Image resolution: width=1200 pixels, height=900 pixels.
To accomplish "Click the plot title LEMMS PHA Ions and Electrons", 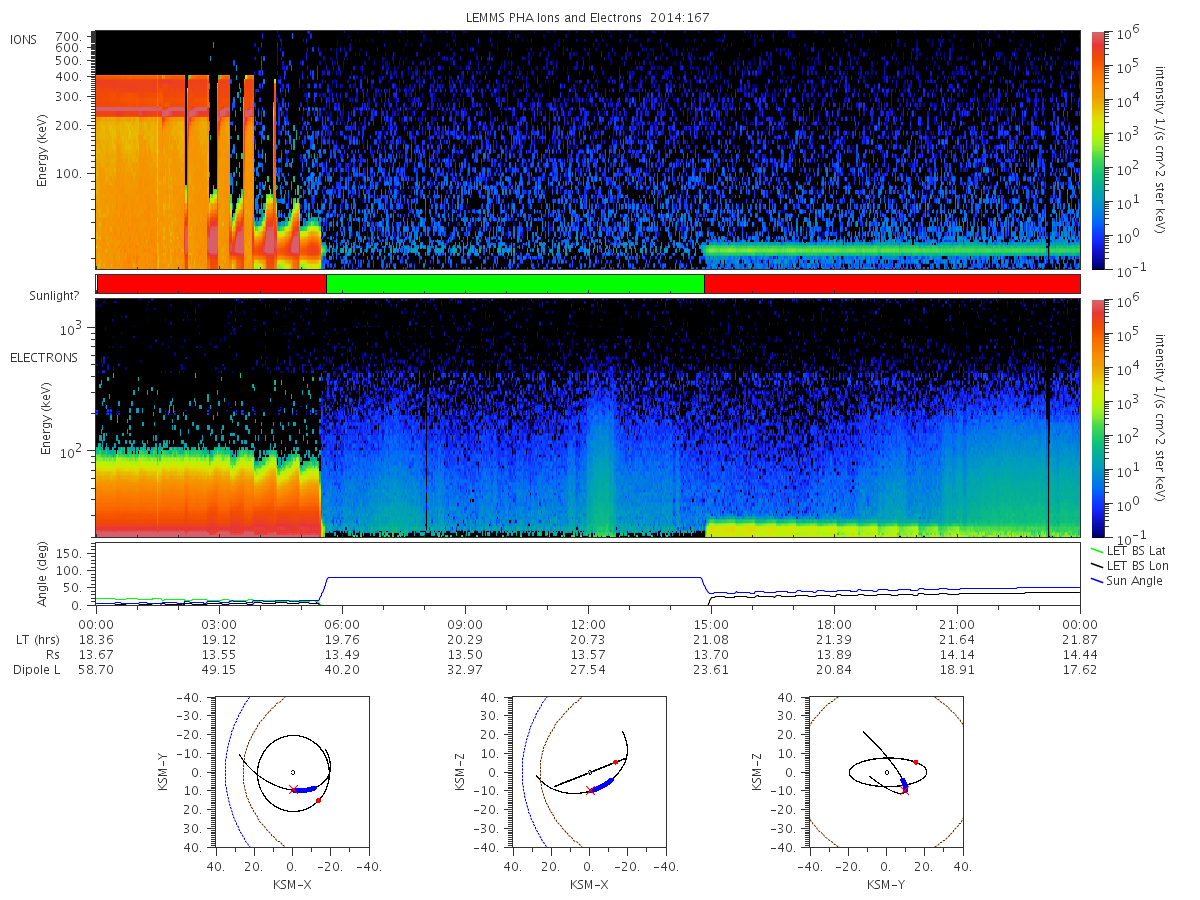I will tap(557, 18).
